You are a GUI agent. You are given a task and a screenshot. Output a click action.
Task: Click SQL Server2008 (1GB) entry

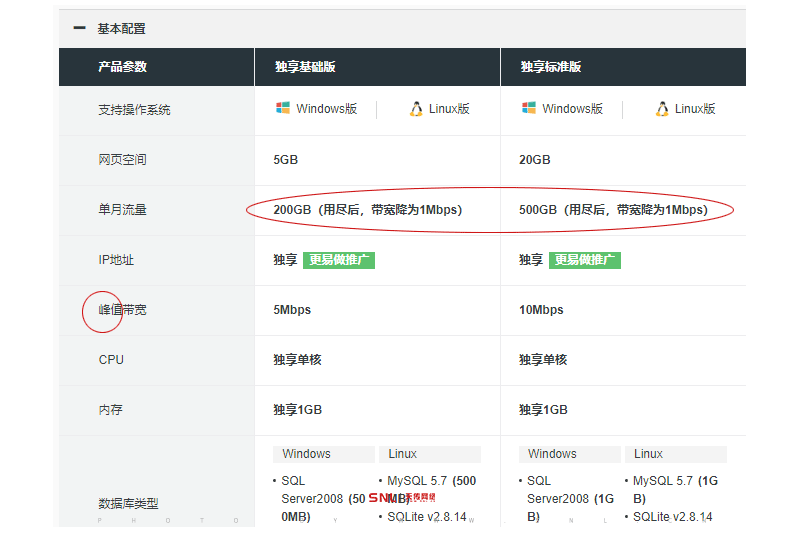pos(570,499)
